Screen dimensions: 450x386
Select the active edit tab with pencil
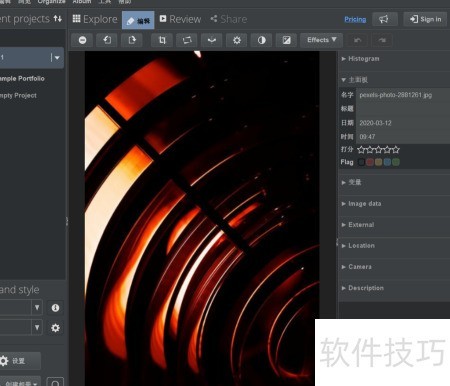[138, 20]
